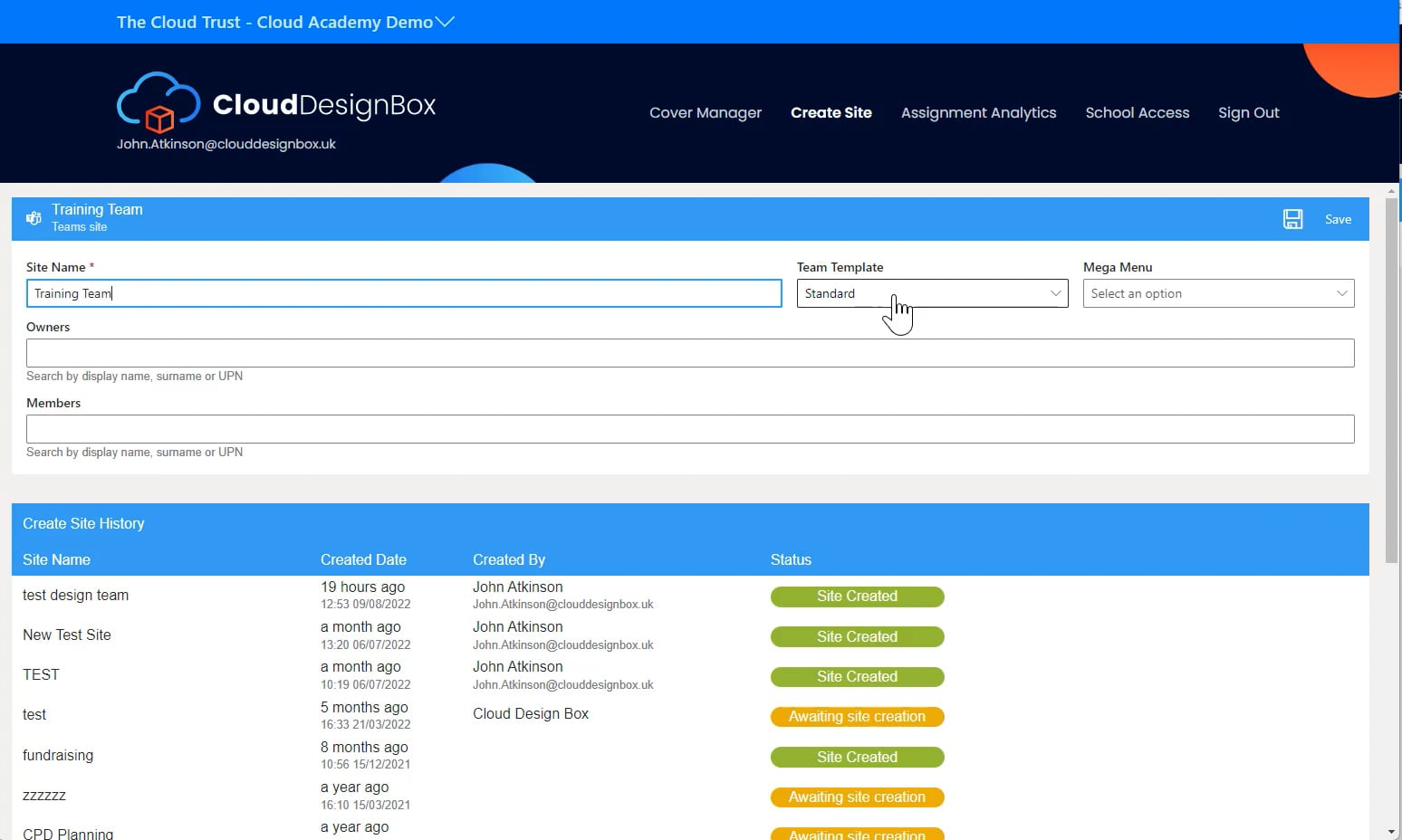Click John.Atkinson email under the logo
This screenshot has height=840, width=1402.
[x=226, y=144]
